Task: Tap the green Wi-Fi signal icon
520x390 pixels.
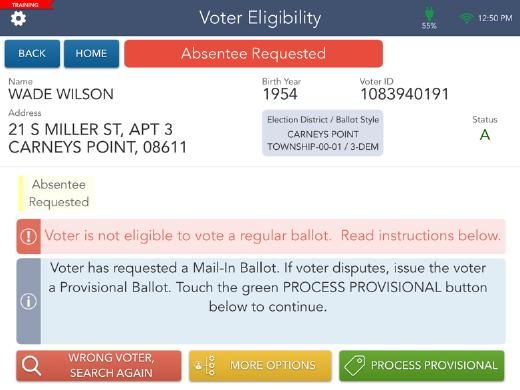Action: pos(466,18)
